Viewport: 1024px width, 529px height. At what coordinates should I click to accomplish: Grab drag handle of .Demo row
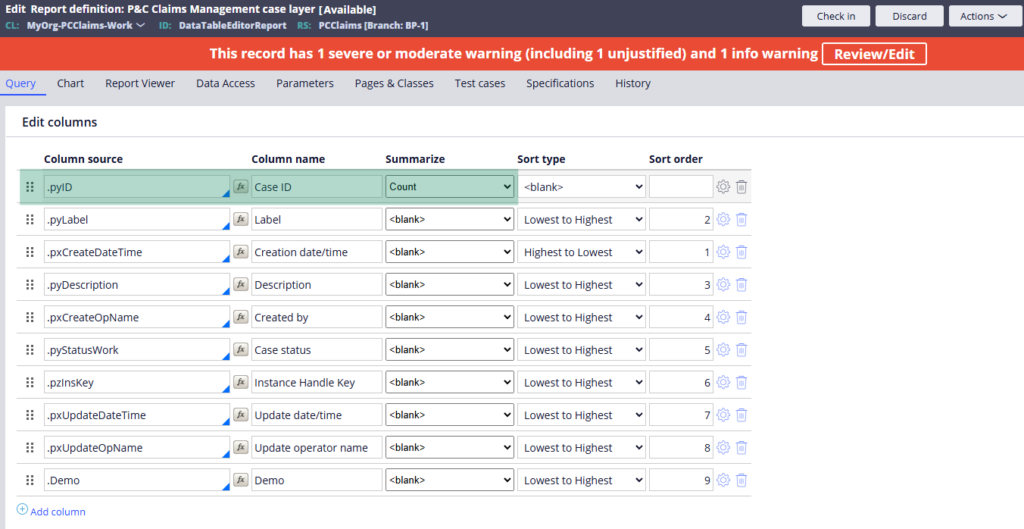[29, 480]
